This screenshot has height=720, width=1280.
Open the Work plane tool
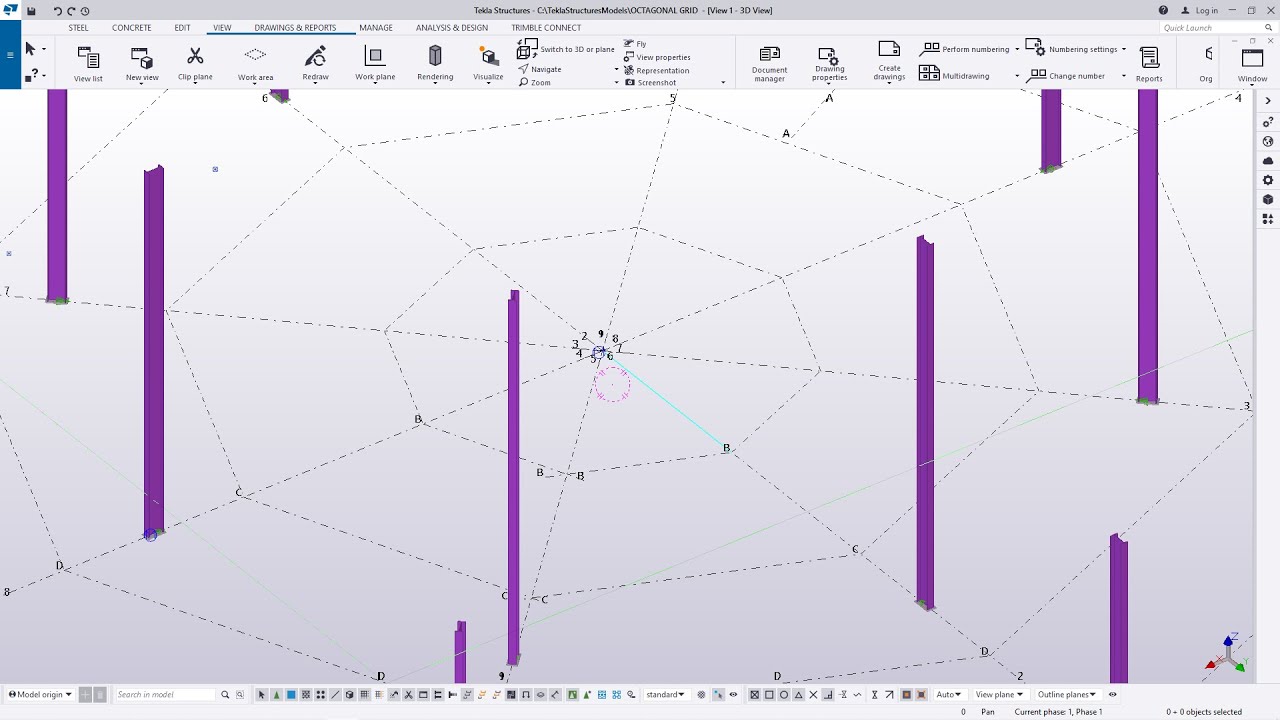pos(375,63)
